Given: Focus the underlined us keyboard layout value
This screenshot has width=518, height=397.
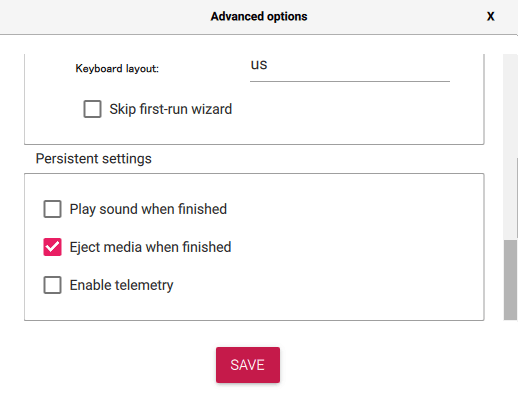Looking at the screenshot, I should click(x=259, y=65).
